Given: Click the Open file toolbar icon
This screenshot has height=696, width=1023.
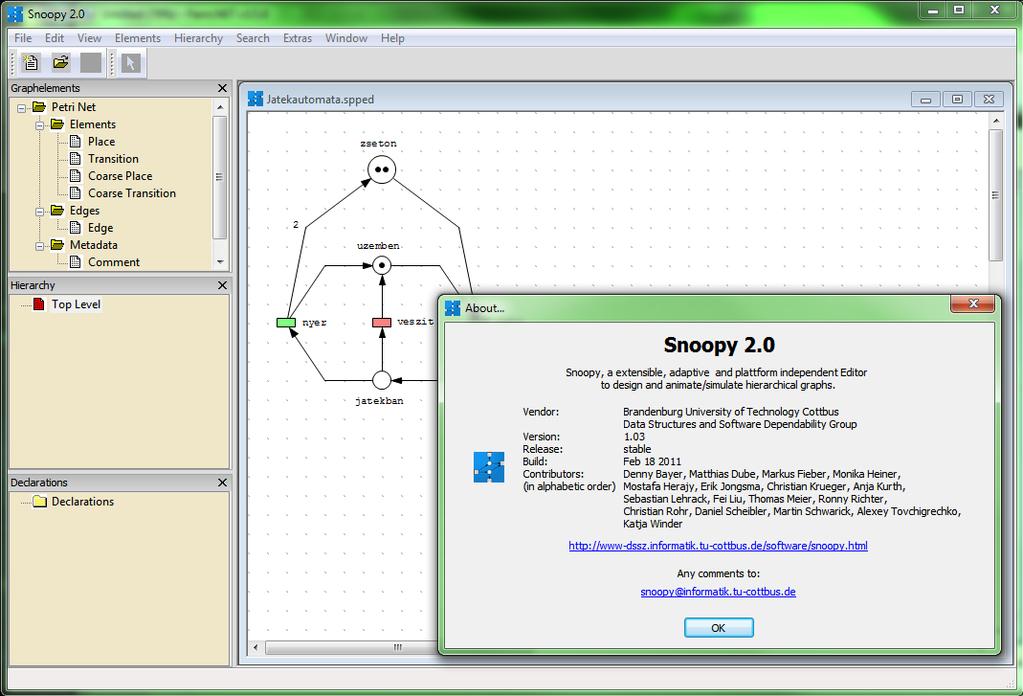Looking at the screenshot, I should tap(61, 63).
